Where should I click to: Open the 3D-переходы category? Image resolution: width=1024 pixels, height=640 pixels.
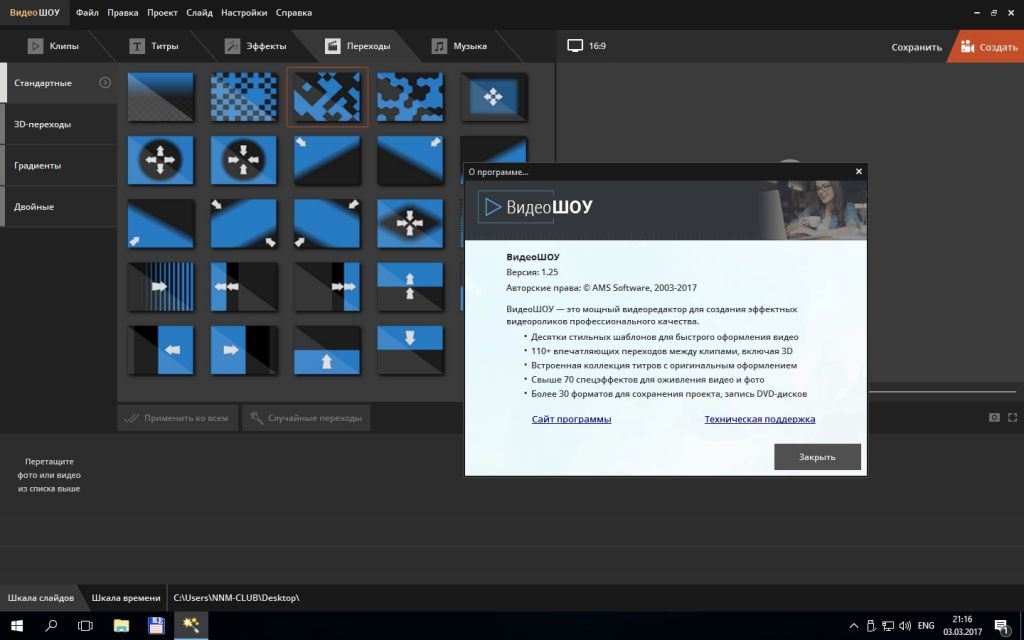[42, 124]
